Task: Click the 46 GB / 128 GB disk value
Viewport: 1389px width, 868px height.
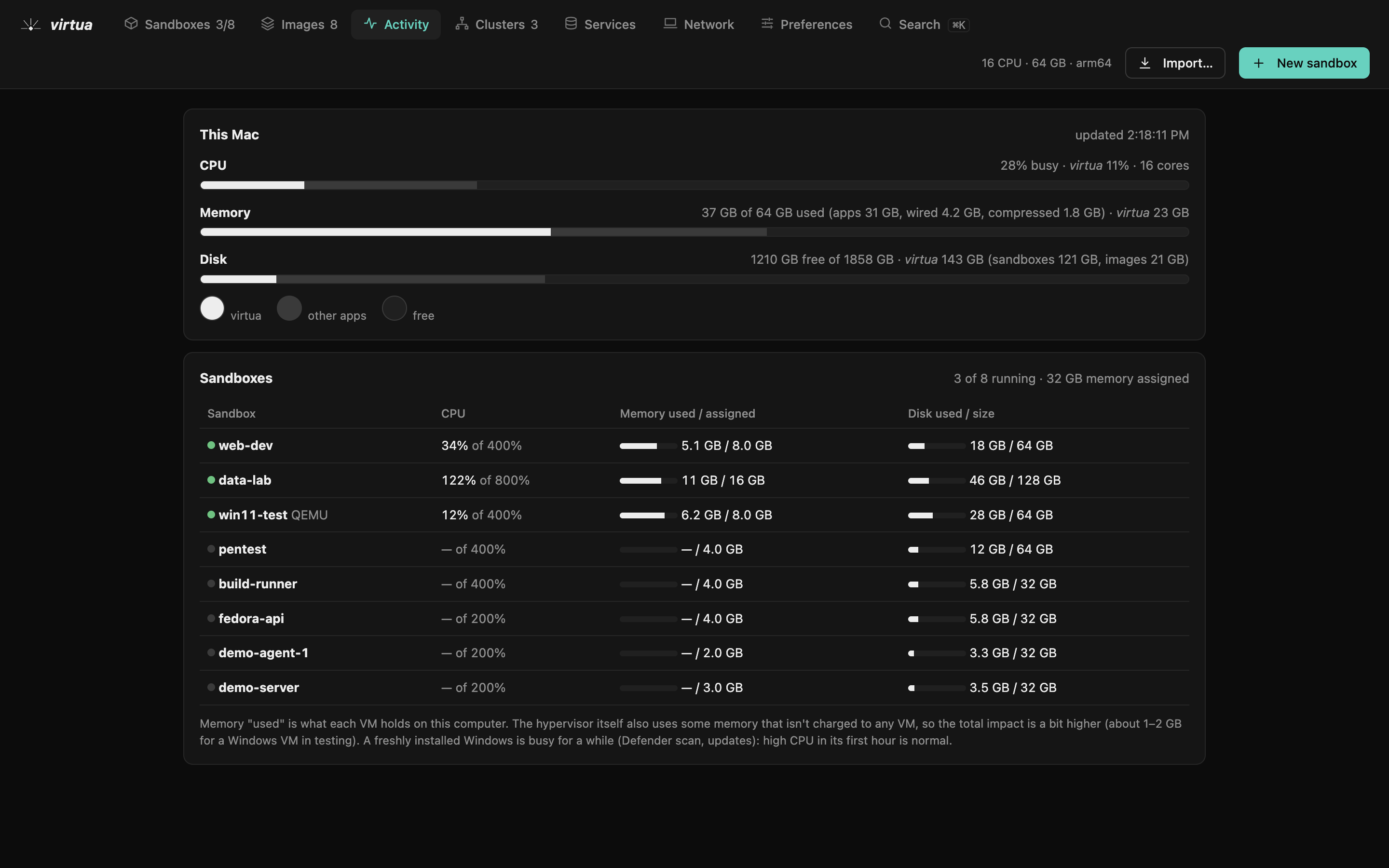Action: 1015,480
